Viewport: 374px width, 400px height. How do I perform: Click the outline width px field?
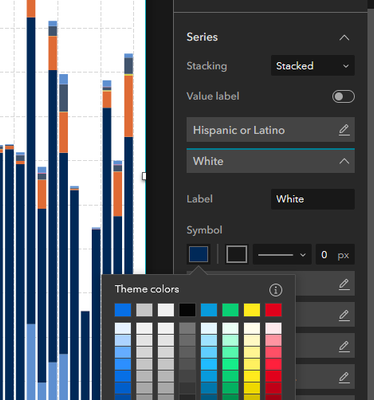coord(335,255)
